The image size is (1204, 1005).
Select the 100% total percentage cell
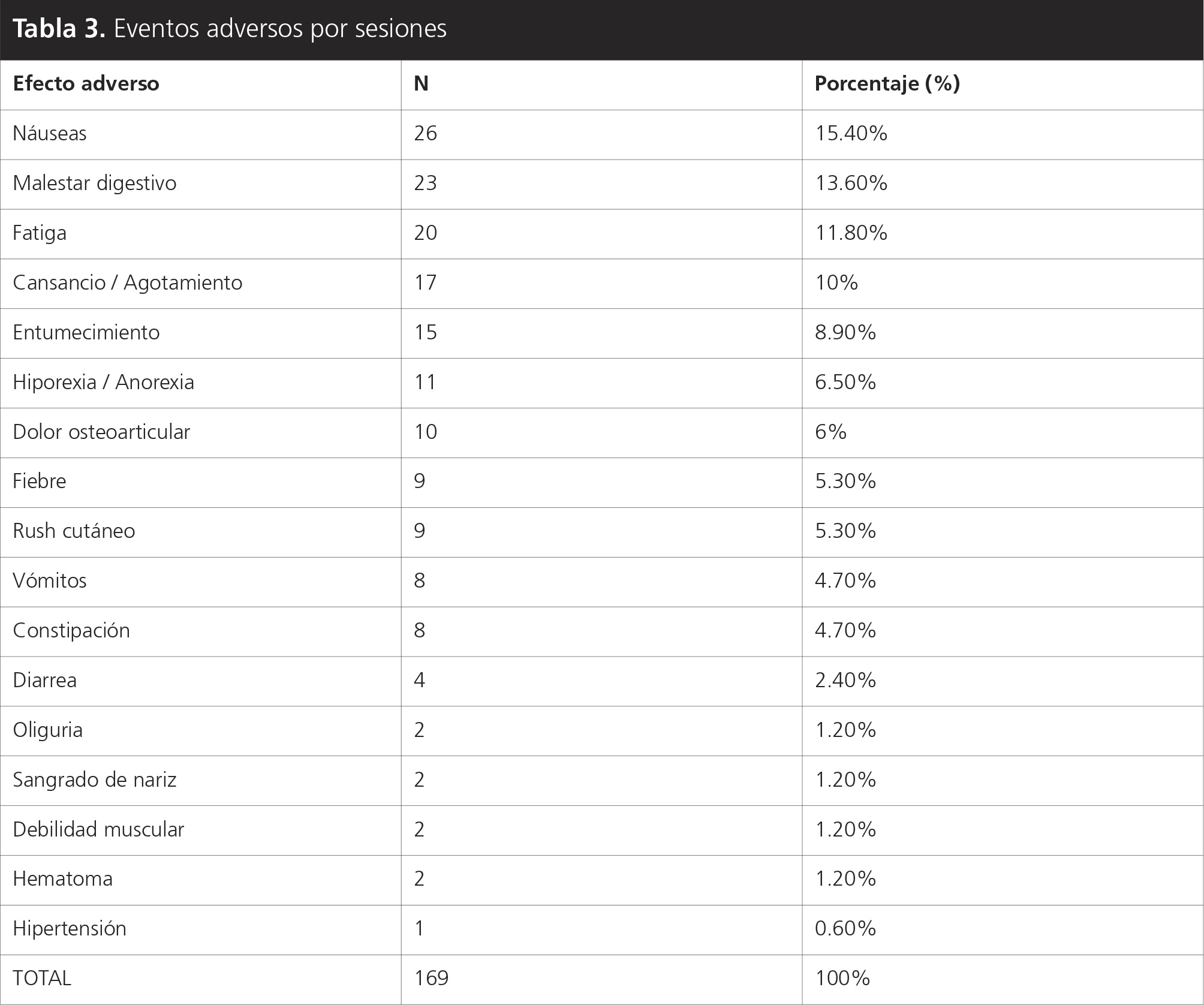[842, 978]
